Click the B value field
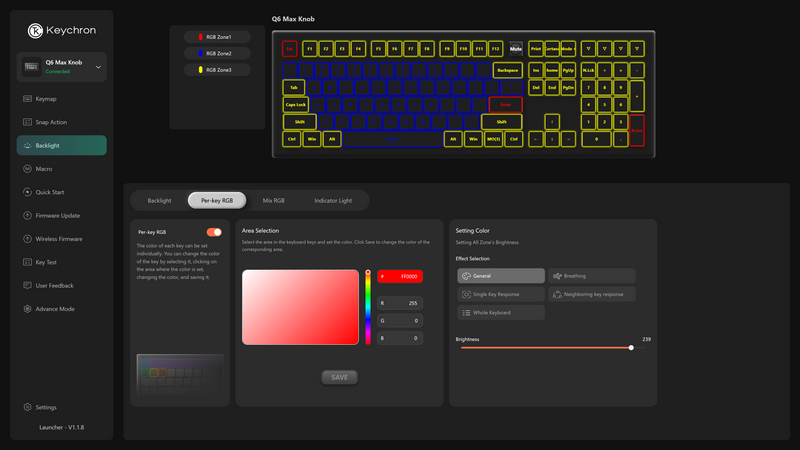 tap(400, 338)
